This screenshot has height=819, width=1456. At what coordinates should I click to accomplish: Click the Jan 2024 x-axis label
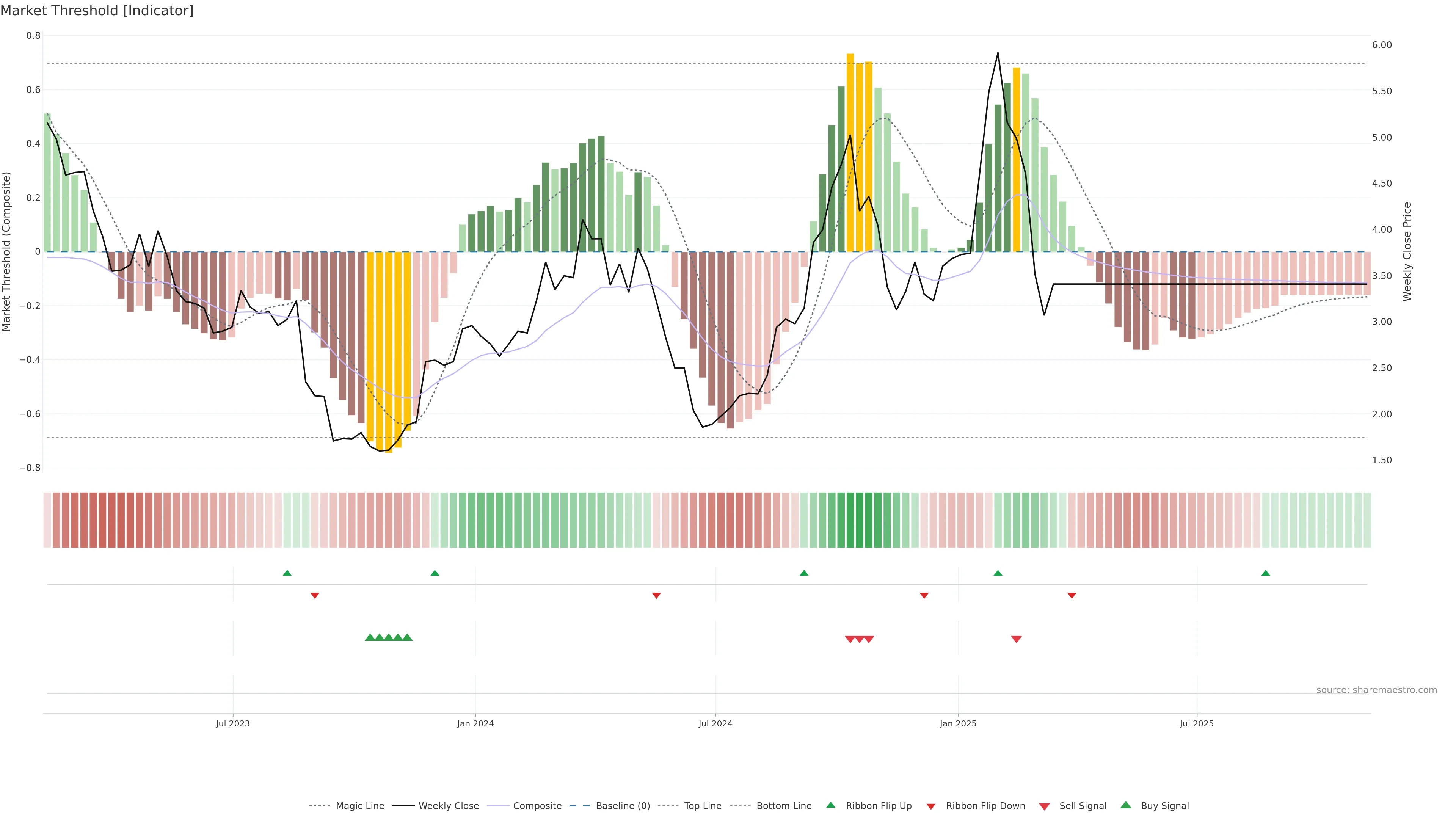(475, 723)
